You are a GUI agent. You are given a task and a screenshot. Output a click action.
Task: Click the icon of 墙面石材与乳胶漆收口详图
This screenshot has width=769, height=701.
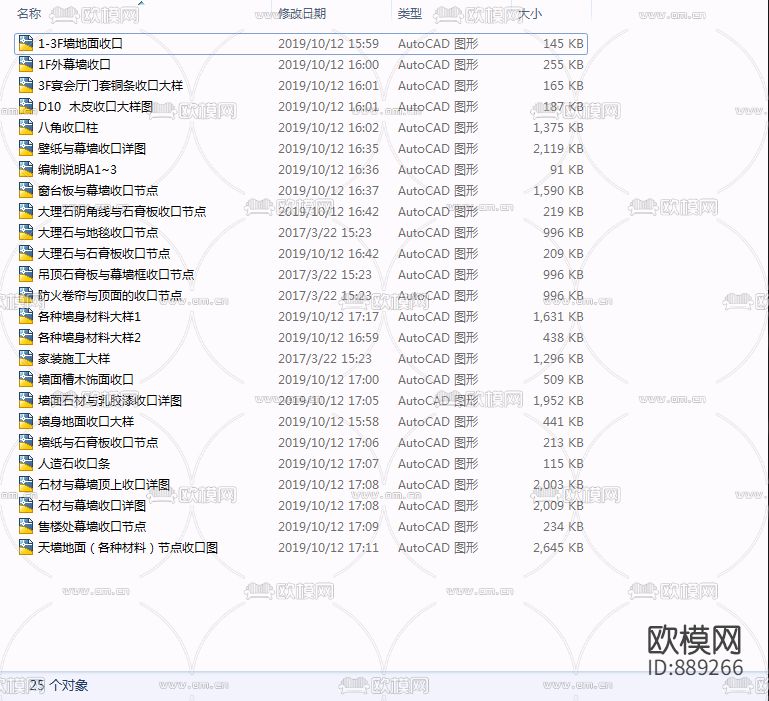(x=26, y=401)
